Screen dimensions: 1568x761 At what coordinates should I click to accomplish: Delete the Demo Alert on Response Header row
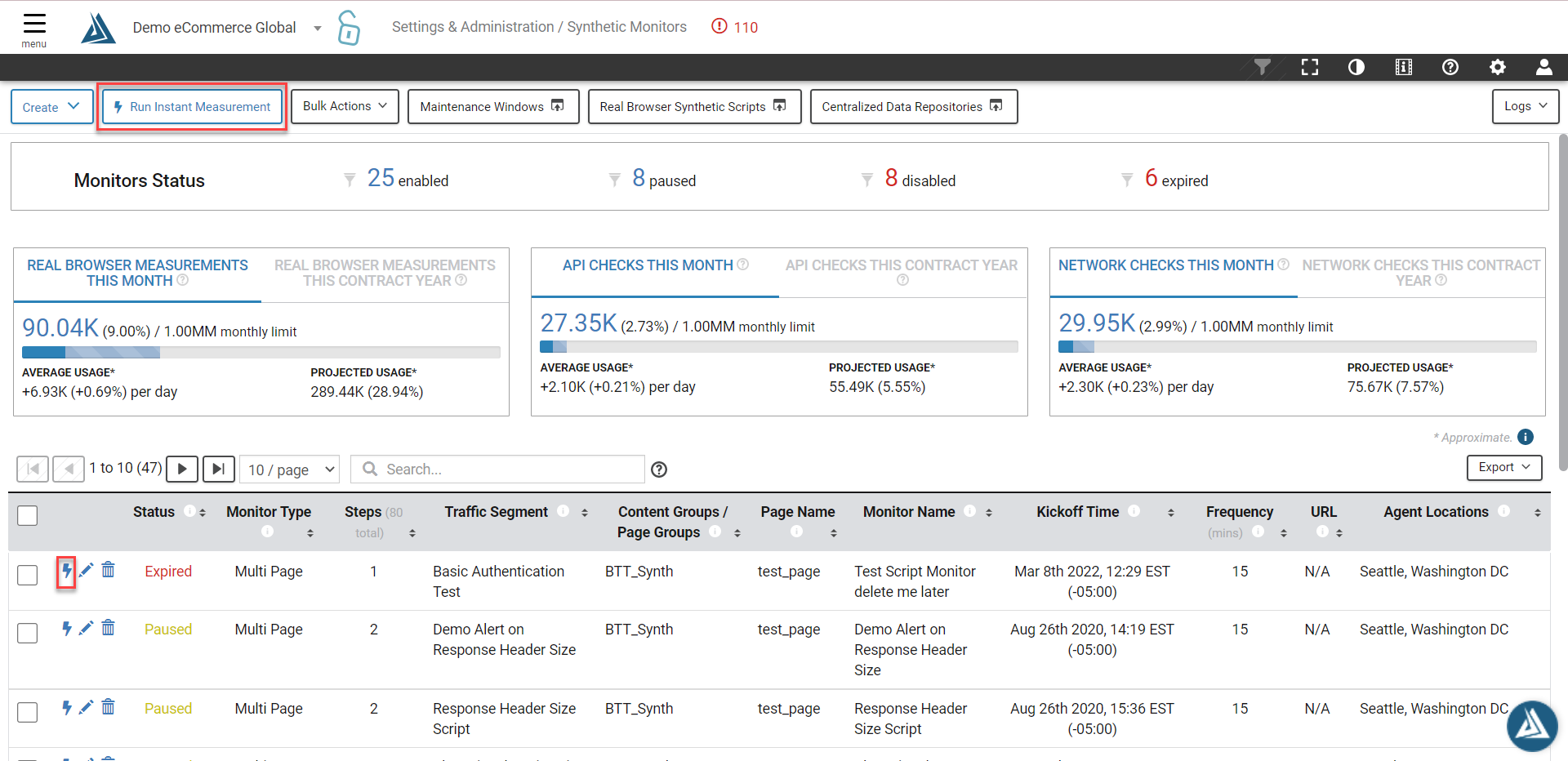pyautogui.click(x=109, y=628)
